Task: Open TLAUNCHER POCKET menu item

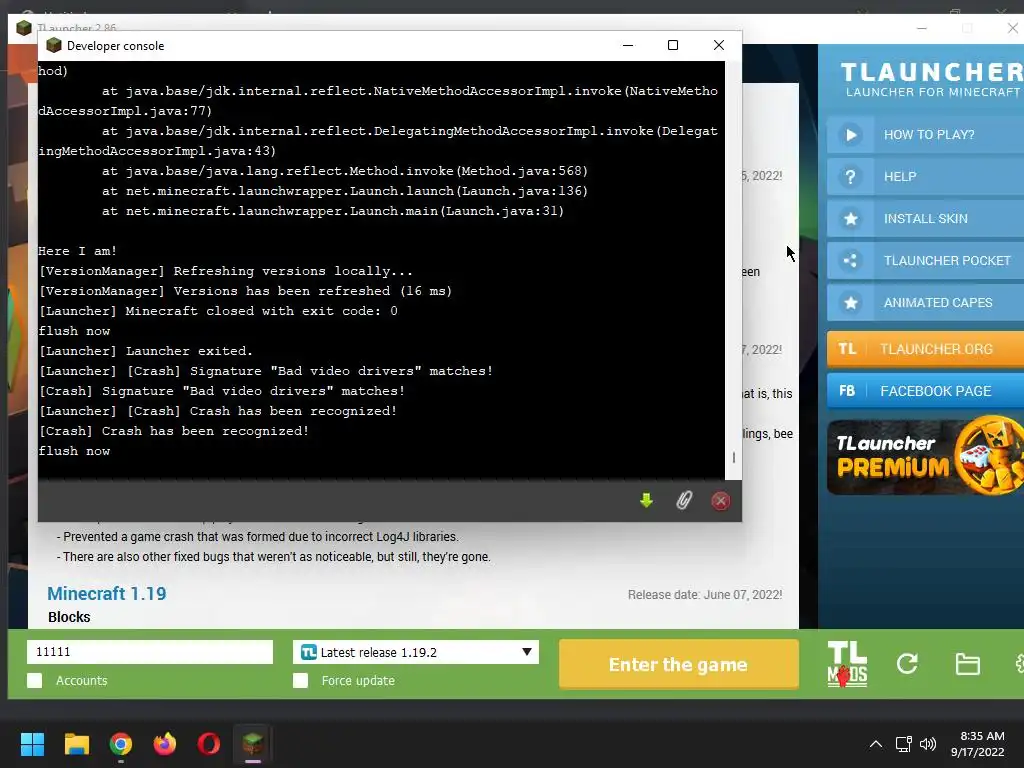Action: click(x=925, y=261)
